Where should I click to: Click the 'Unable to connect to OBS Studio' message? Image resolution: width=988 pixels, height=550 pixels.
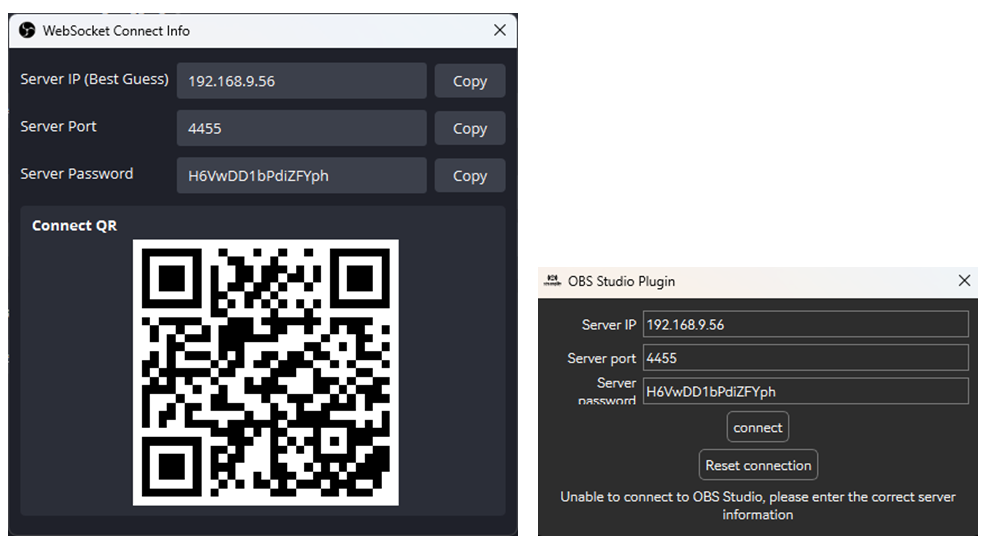[757, 505]
